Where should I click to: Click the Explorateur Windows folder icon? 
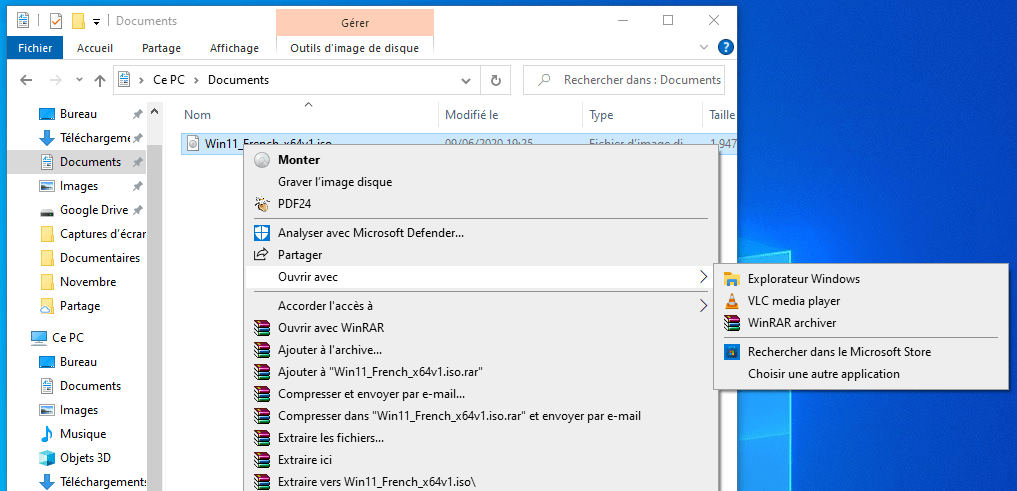(732, 279)
